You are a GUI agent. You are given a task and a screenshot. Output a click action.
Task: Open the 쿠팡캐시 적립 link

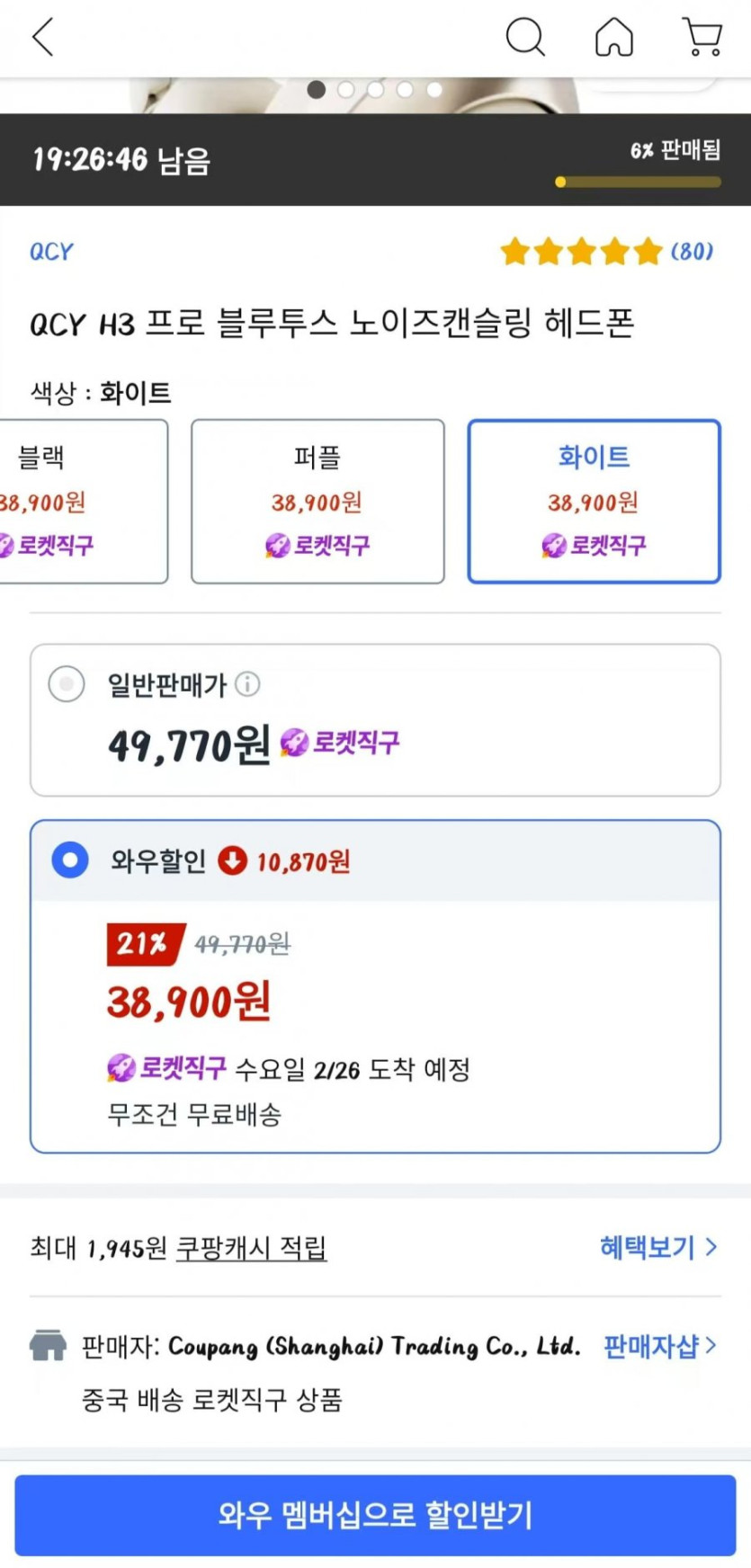(x=251, y=1248)
